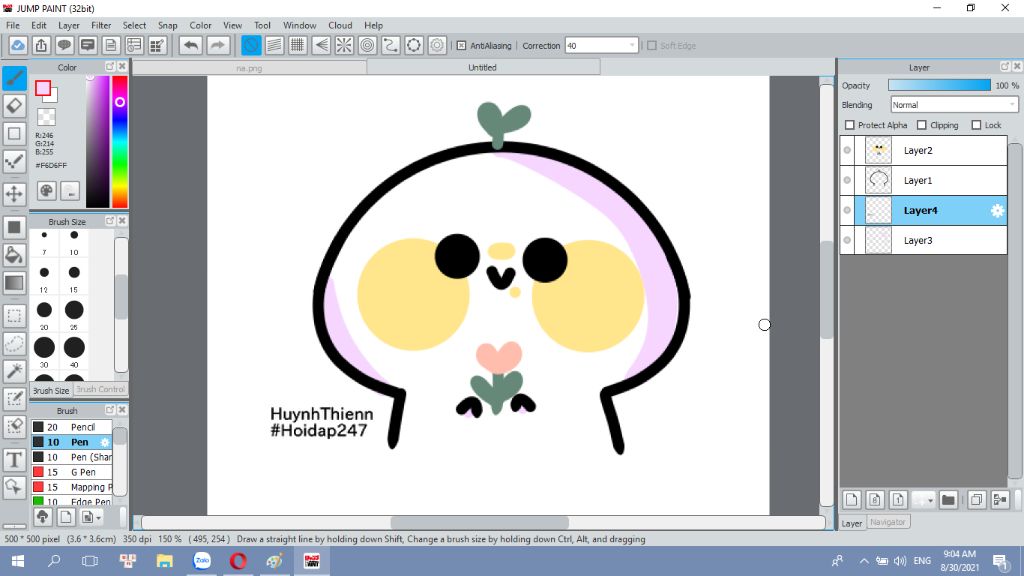Toggle visibility of Layer3

pyautogui.click(x=847, y=240)
